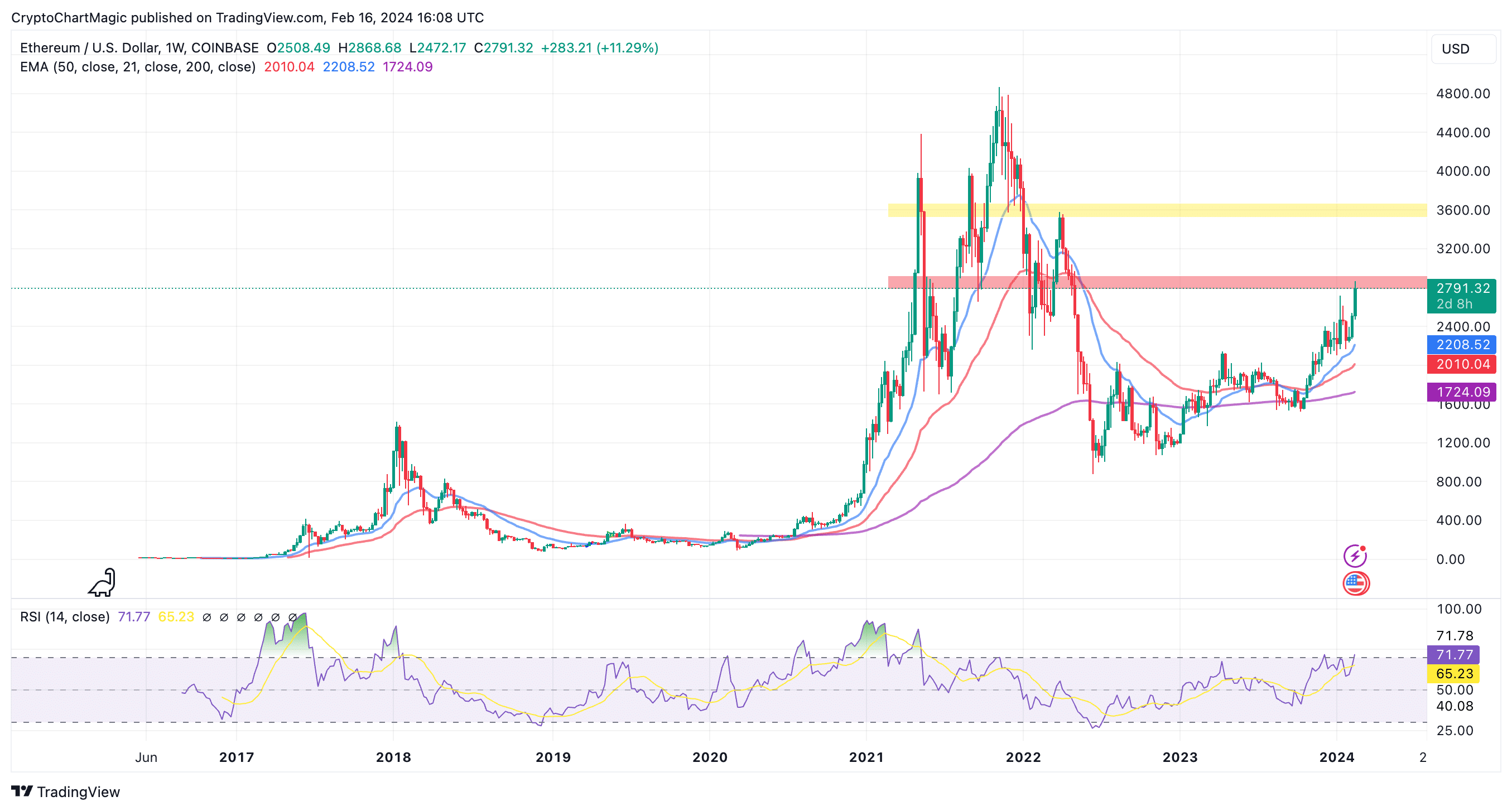Click the RSI value 71.77 in legend
This screenshot has width=1512, height=811.
pyautogui.click(x=134, y=617)
